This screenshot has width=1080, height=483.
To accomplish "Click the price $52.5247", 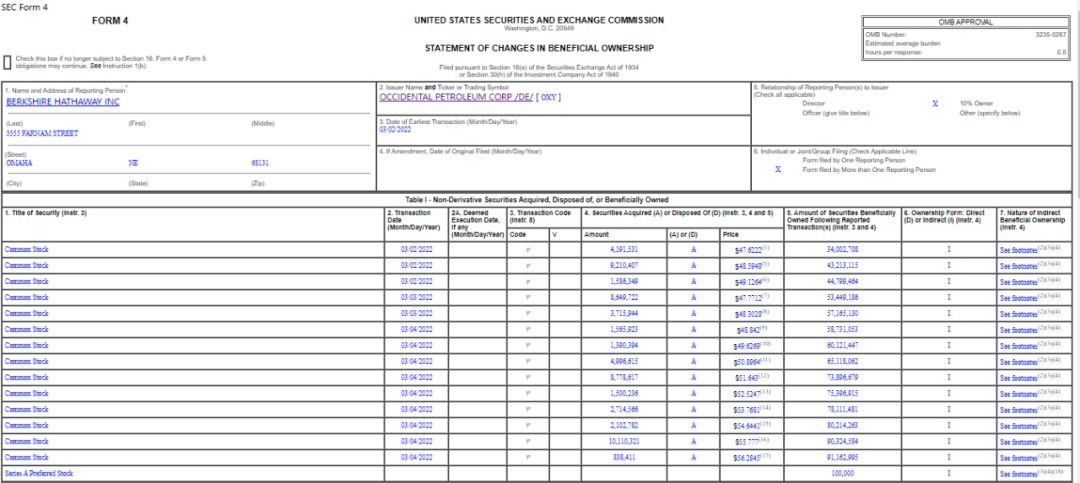I will (x=748, y=393).
